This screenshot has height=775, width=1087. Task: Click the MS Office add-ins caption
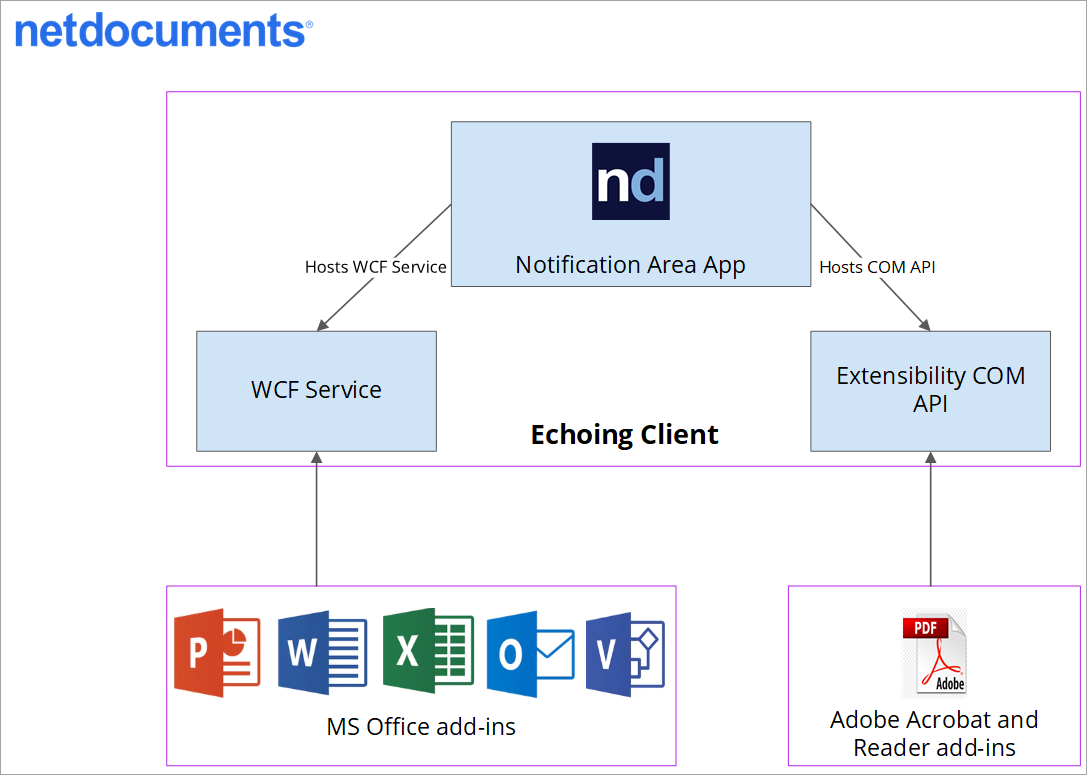pyautogui.click(x=421, y=727)
